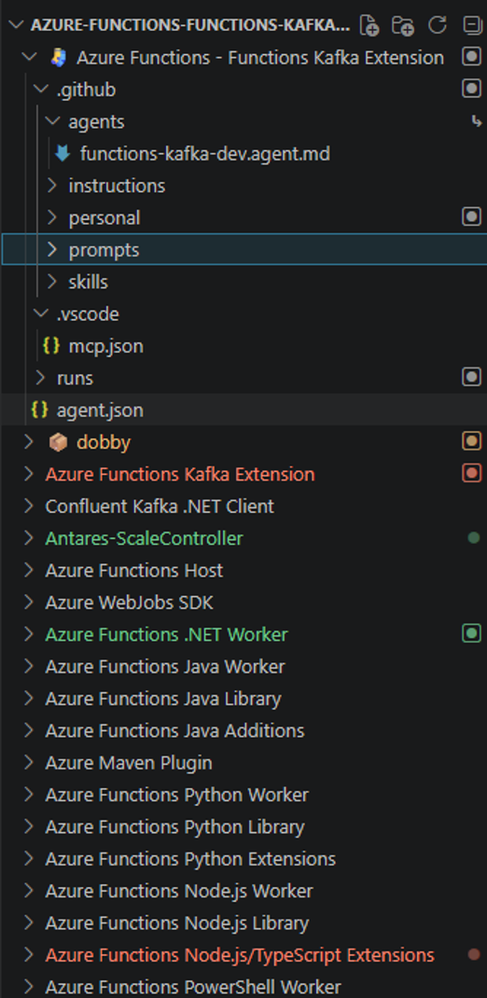Screen dimensions: 487x998
Task: Click the arrow indicator on the agents row
Action: (x=476, y=122)
